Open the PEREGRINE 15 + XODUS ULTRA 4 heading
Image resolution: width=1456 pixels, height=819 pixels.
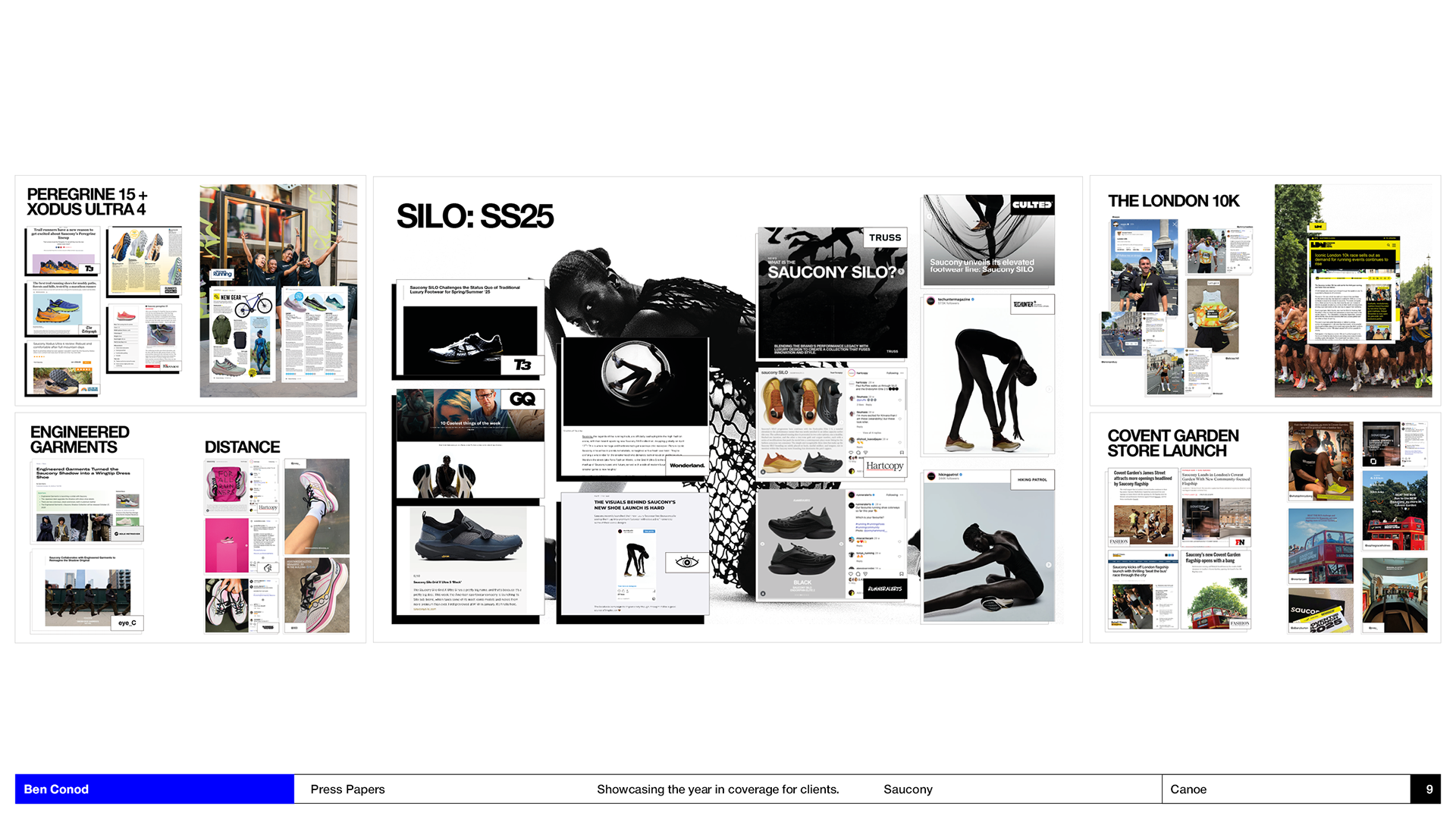tap(87, 202)
